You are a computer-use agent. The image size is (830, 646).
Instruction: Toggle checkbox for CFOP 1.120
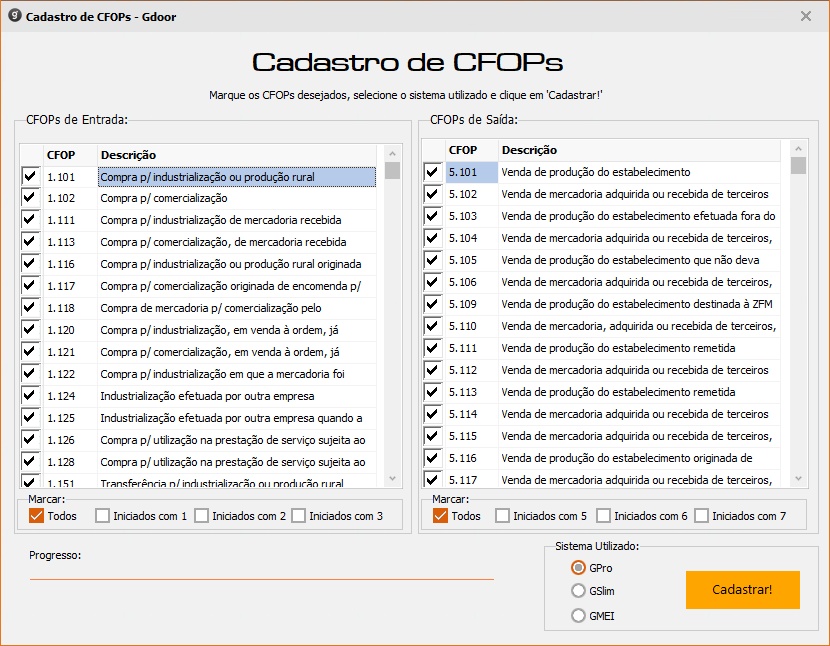(30, 329)
